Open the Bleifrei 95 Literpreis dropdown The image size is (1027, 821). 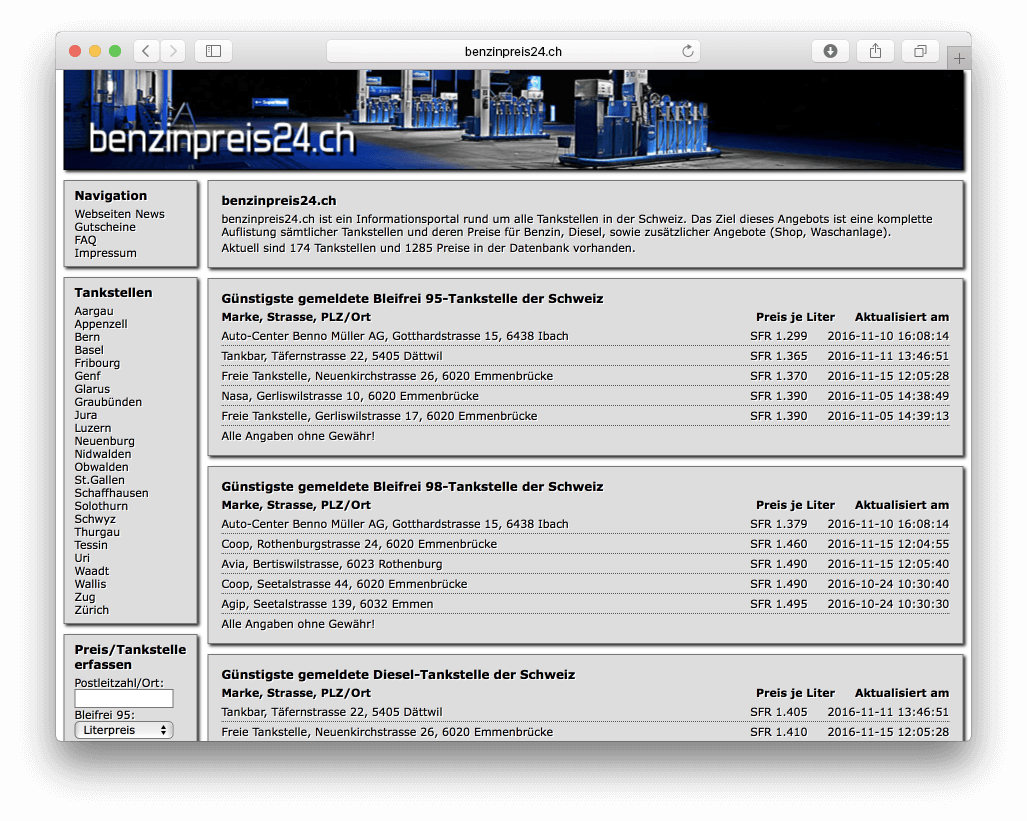pos(124,730)
